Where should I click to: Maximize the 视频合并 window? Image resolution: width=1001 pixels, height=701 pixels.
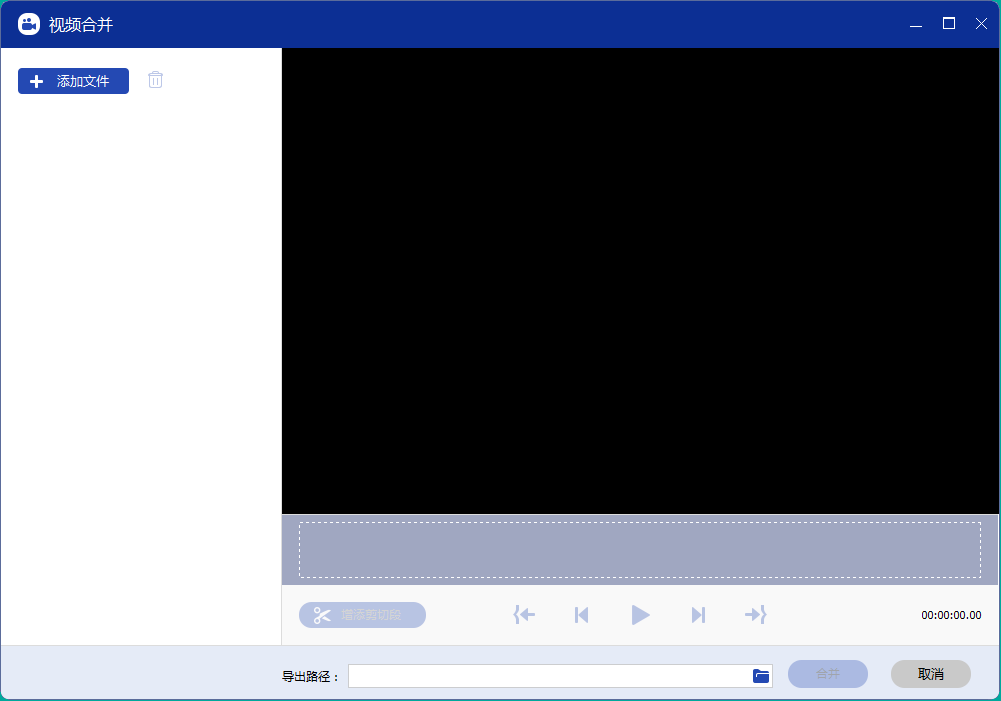pyautogui.click(x=949, y=24)
